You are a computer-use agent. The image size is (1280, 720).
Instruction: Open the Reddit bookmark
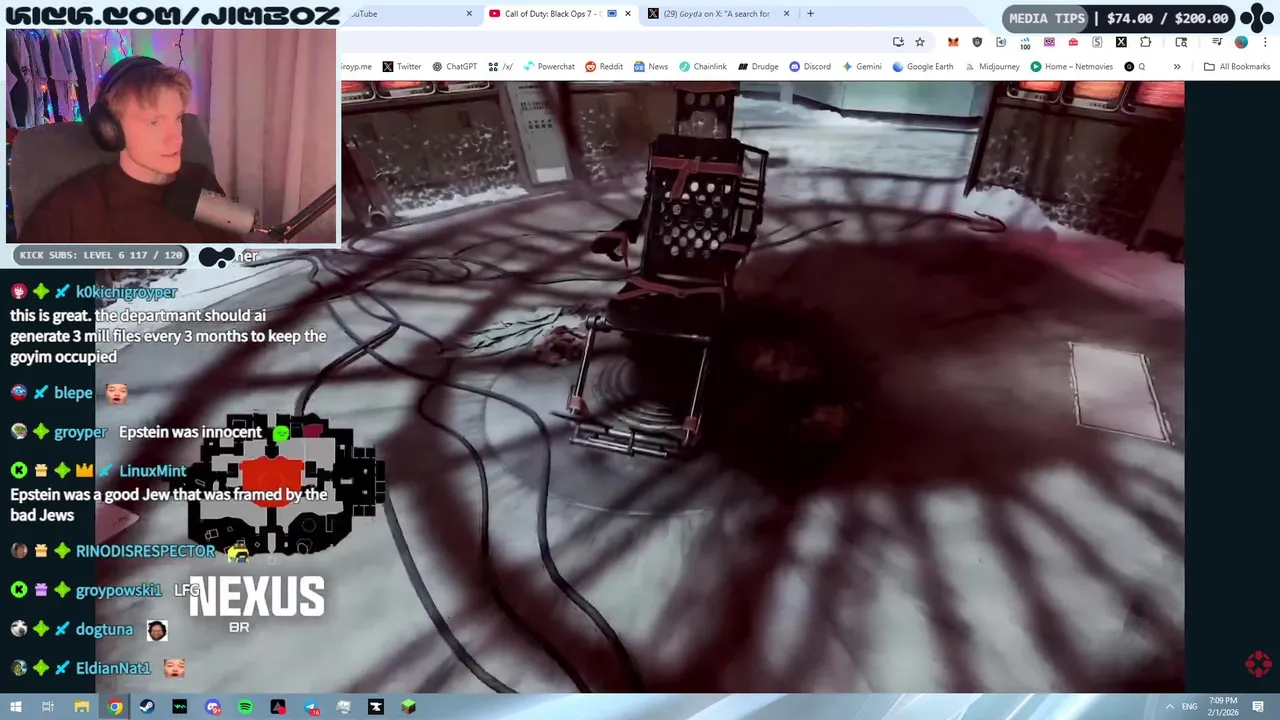(604, 67)
